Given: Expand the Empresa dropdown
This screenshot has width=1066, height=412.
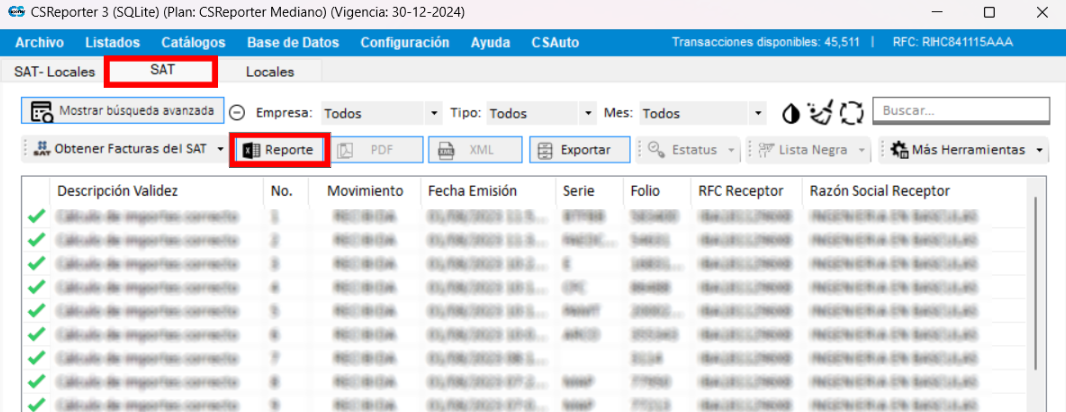Looking at the screenshot, I should pyautogui.click(x=434, y=114).
